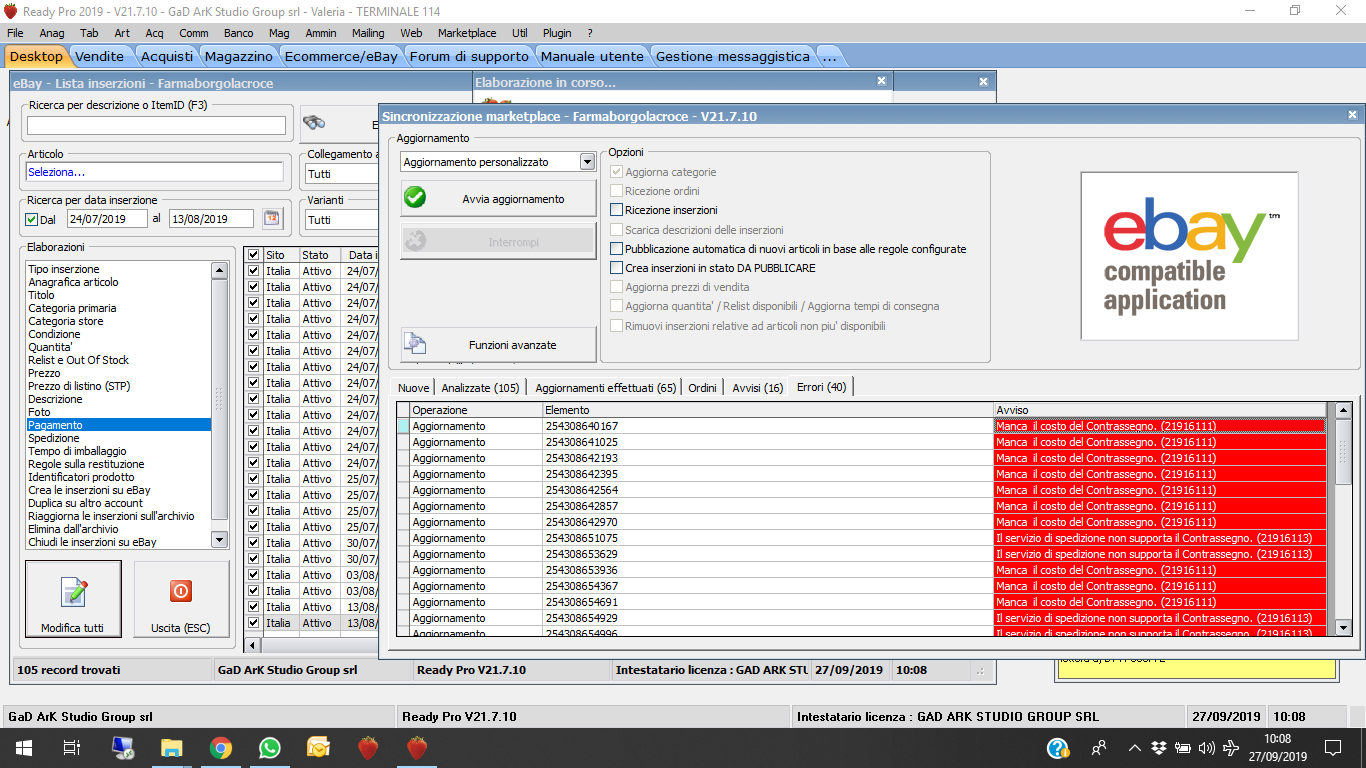Check Crea inserzioni in stato DA PUBBLICARE
The image size is (1366, 768).
click(617, 268)
